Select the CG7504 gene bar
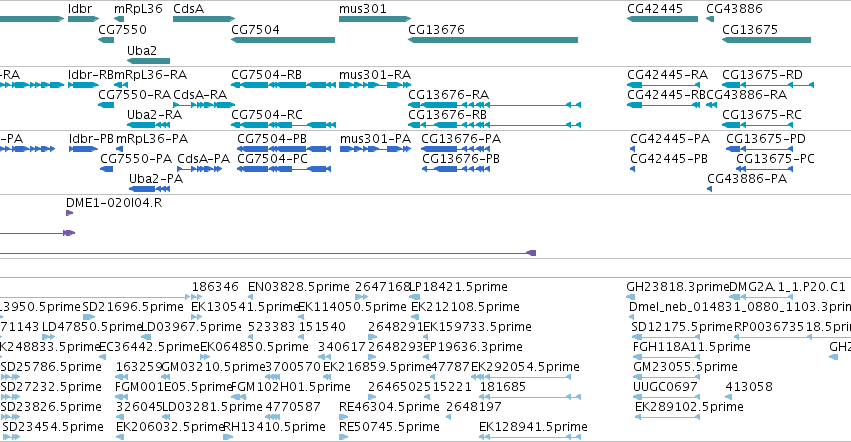 pos(283,40)
